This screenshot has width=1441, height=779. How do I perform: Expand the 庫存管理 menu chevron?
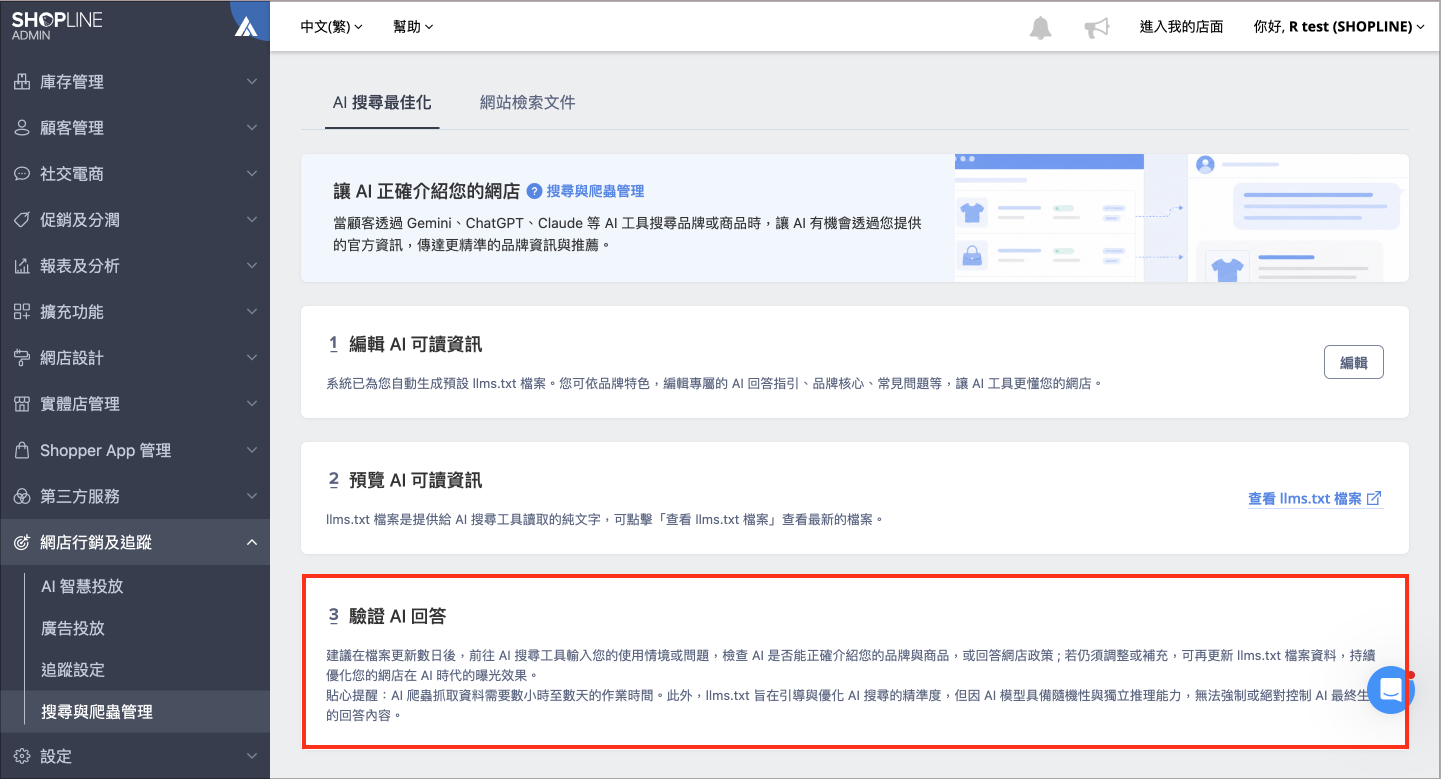click(x=252, y=82)
